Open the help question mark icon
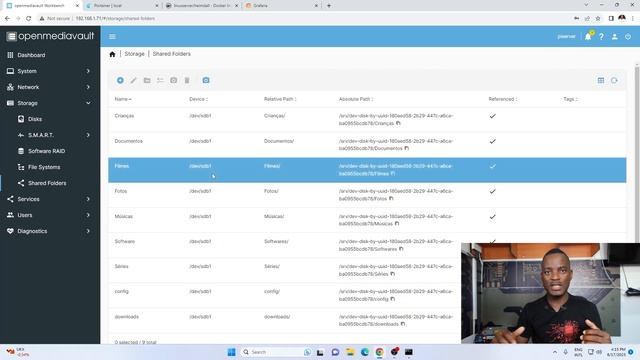The width and height of the screenshot is (640, 360). tap(601, 36)
